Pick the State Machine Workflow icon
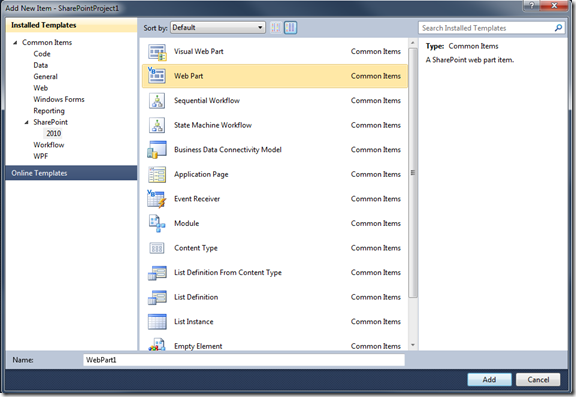This screenshot has height=397, width=576. point(157,125)
